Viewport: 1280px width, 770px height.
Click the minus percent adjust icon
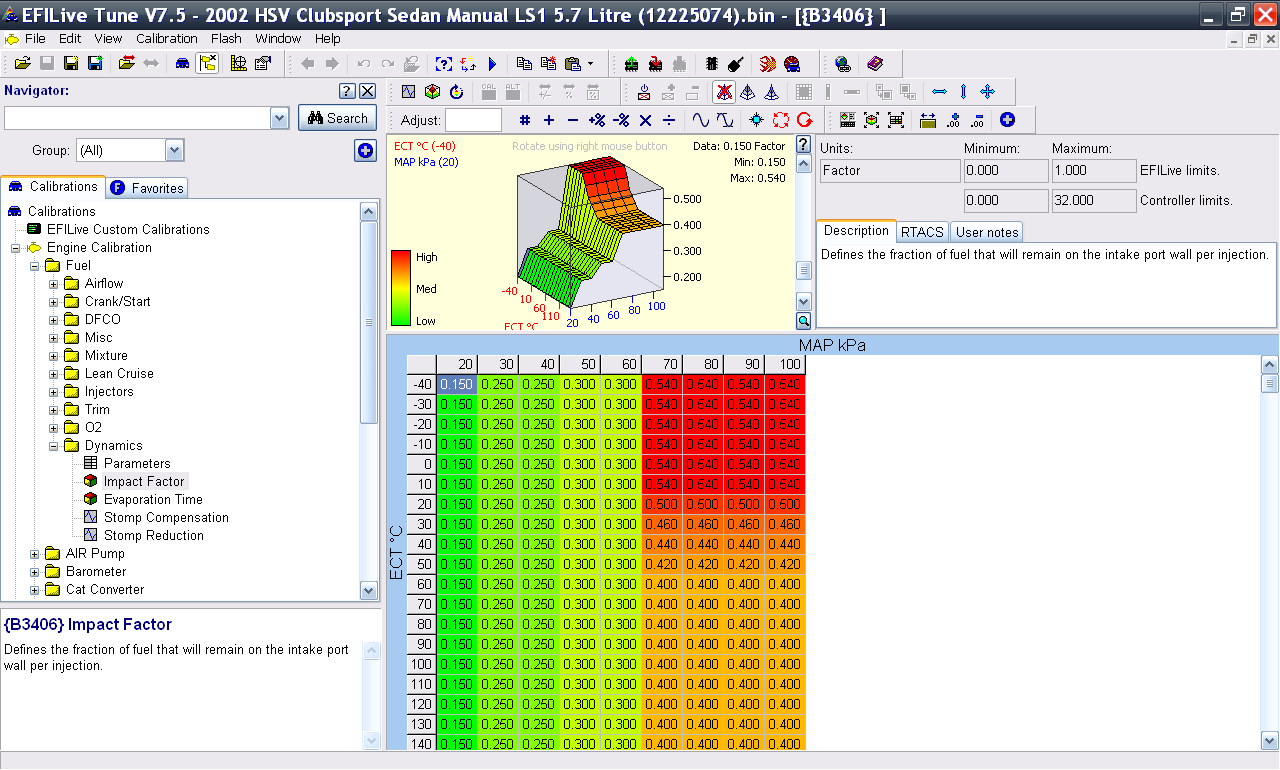[x=621, y=120]
